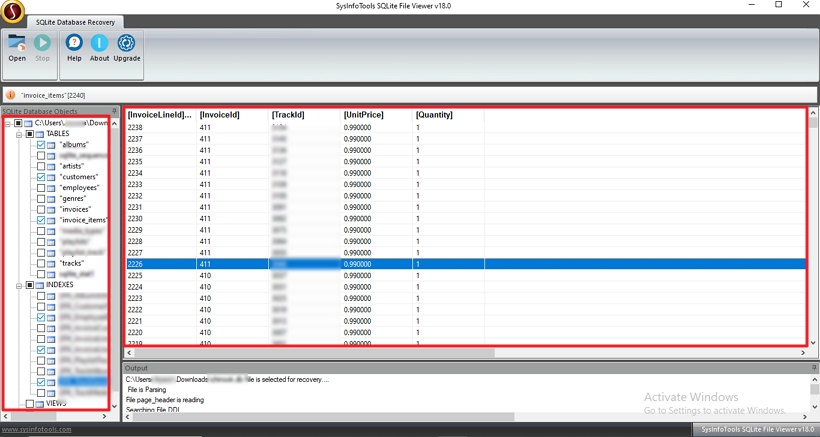This screenshot has height=437, width=820.
Task: Toggle the TABLES group checkbox
Action: pos(30,134)
